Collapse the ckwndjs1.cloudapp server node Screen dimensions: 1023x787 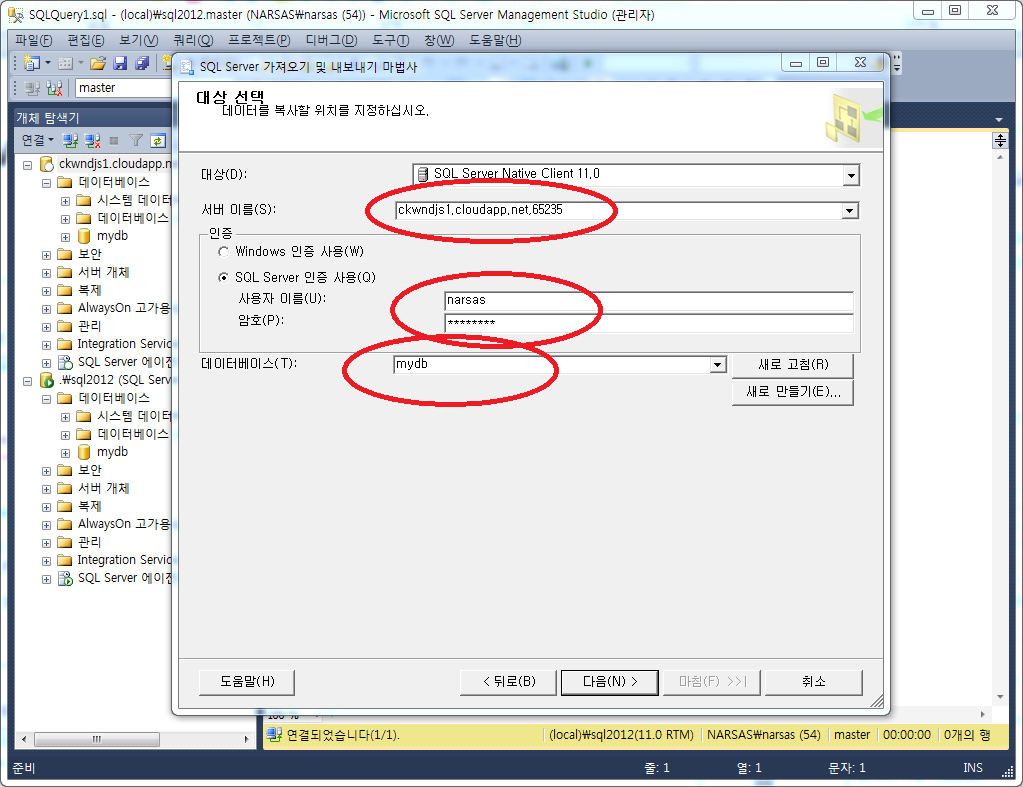[27, 165]
